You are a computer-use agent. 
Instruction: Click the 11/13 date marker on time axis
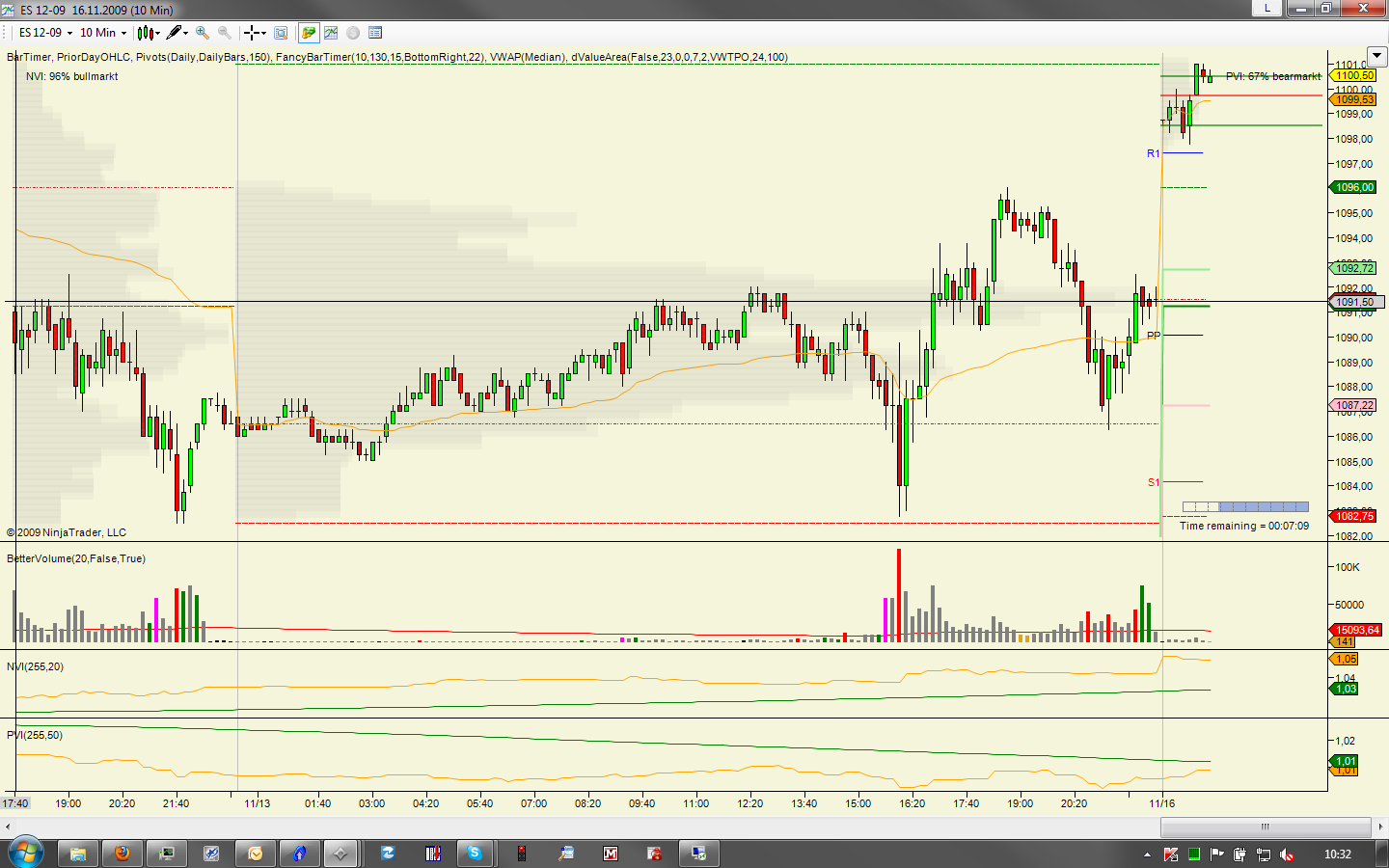pyautogui.click(x=257, y=803)
